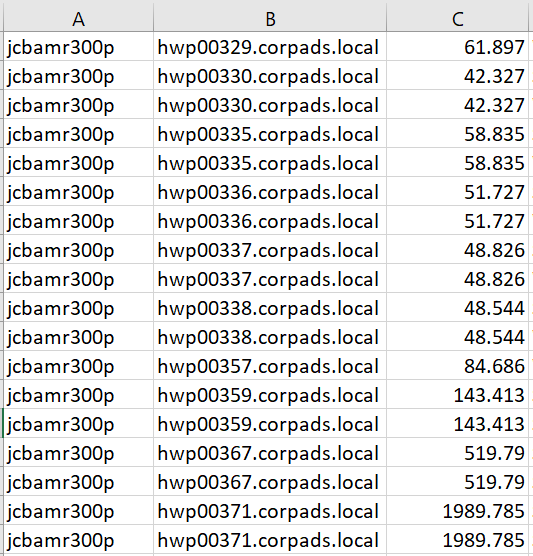Click the second 42.327 value
Image resolution: width=533 pixels, height=556 pixels.
457,105
